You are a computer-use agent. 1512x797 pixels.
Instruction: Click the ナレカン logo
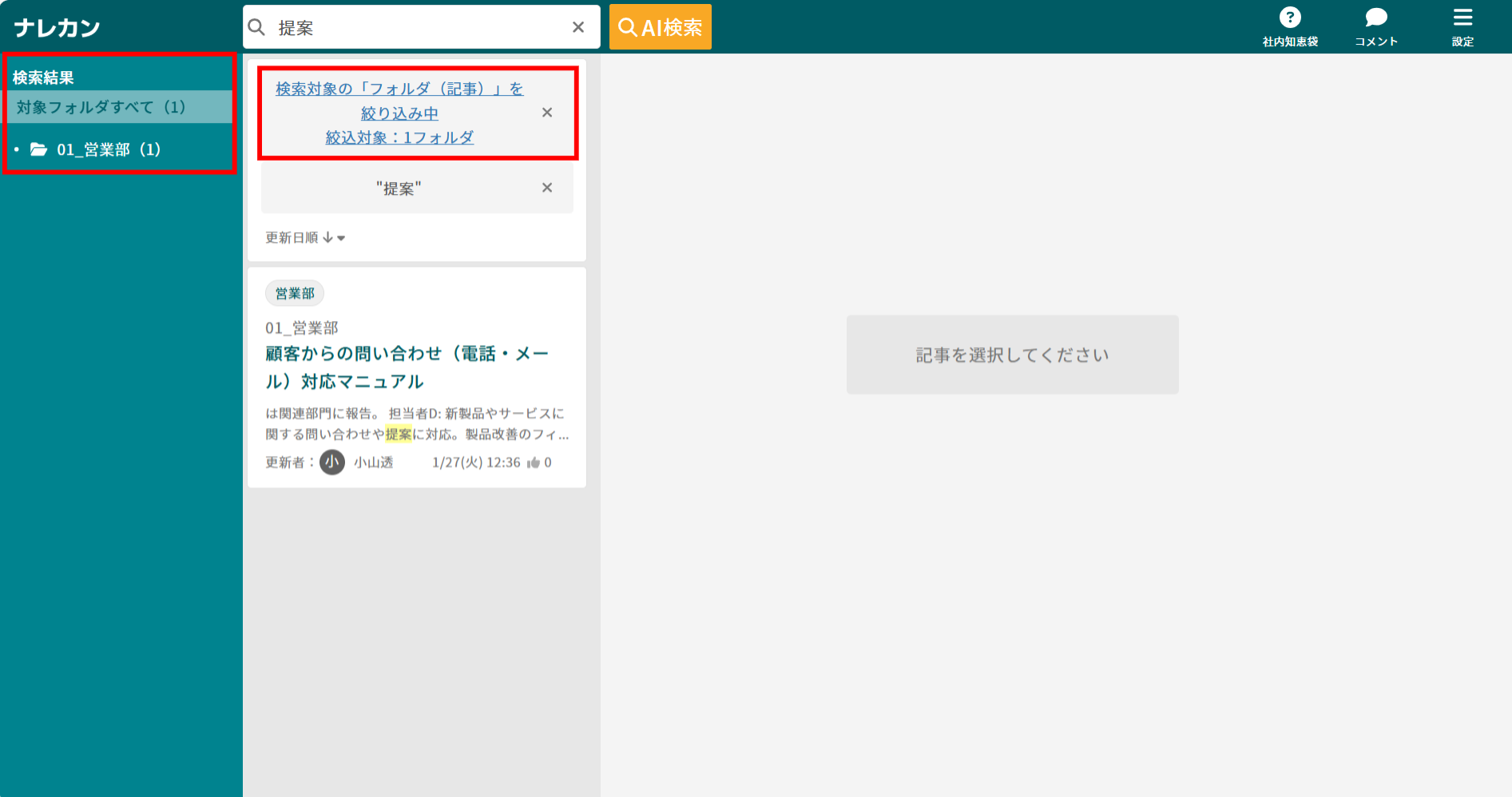57,26
